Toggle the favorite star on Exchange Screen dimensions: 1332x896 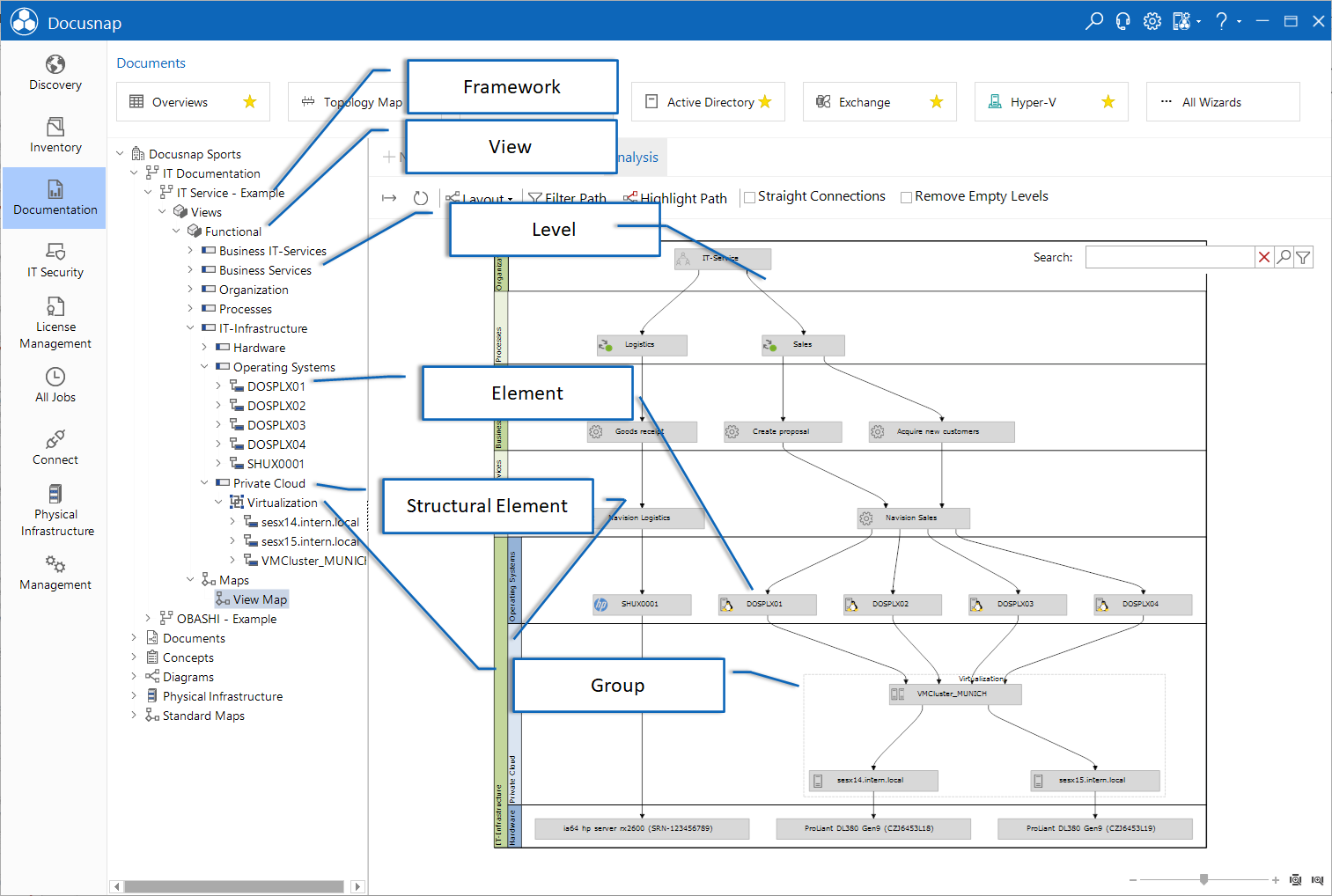937,102
